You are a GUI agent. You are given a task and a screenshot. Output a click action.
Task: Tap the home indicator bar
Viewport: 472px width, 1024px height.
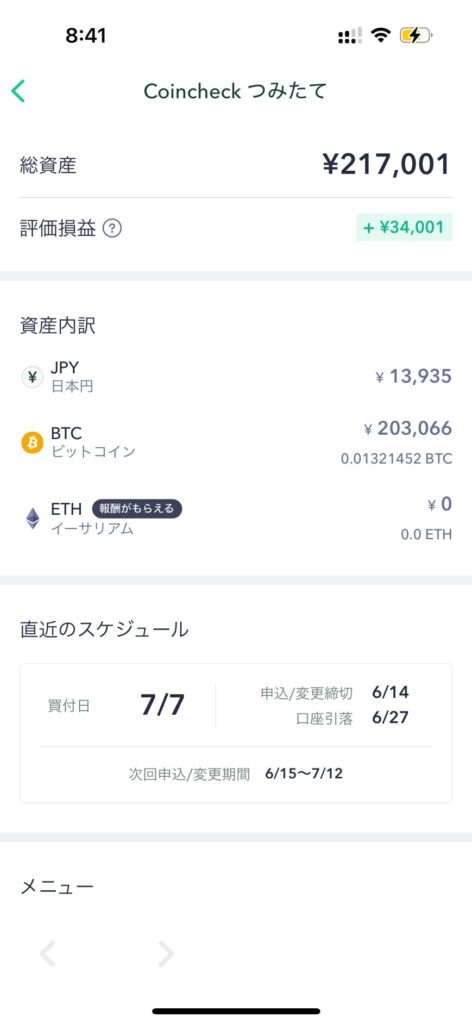coord(236,1011)
